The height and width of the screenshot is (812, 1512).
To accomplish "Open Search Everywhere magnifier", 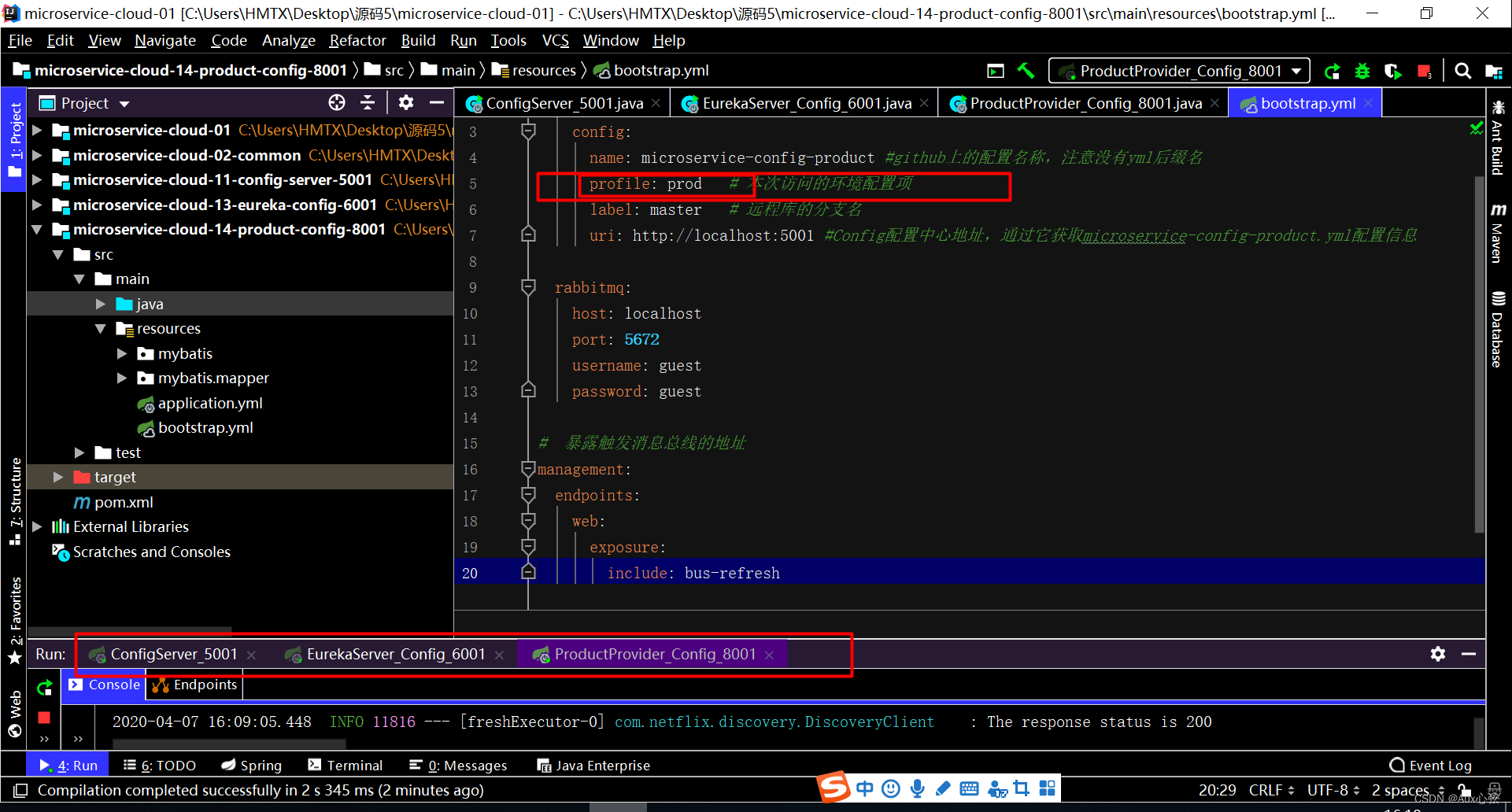I will click(x=1463, y=71).
